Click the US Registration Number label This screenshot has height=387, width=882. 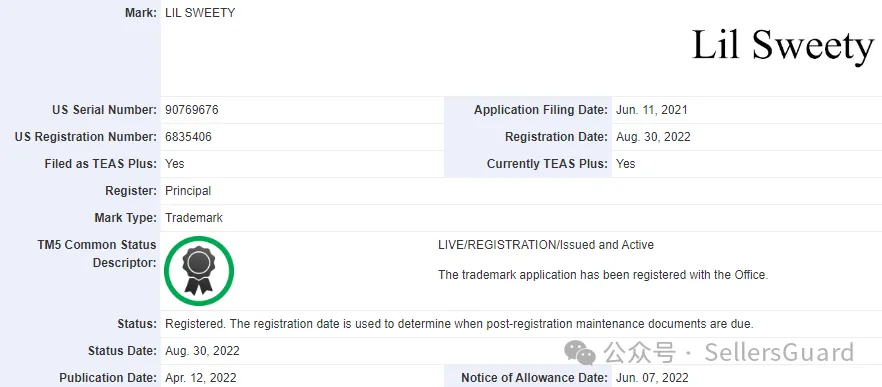86,137
